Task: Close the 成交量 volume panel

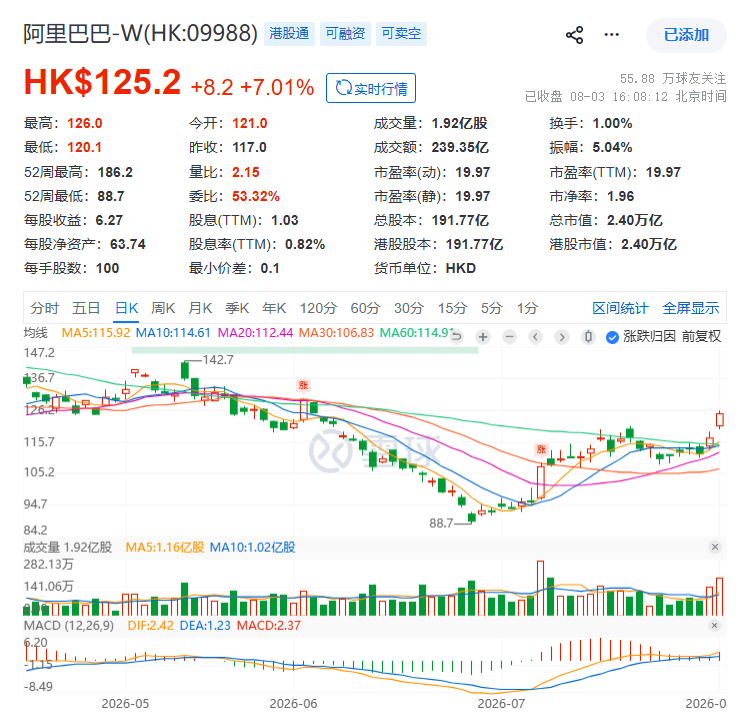Action: (x=714, y=547)
